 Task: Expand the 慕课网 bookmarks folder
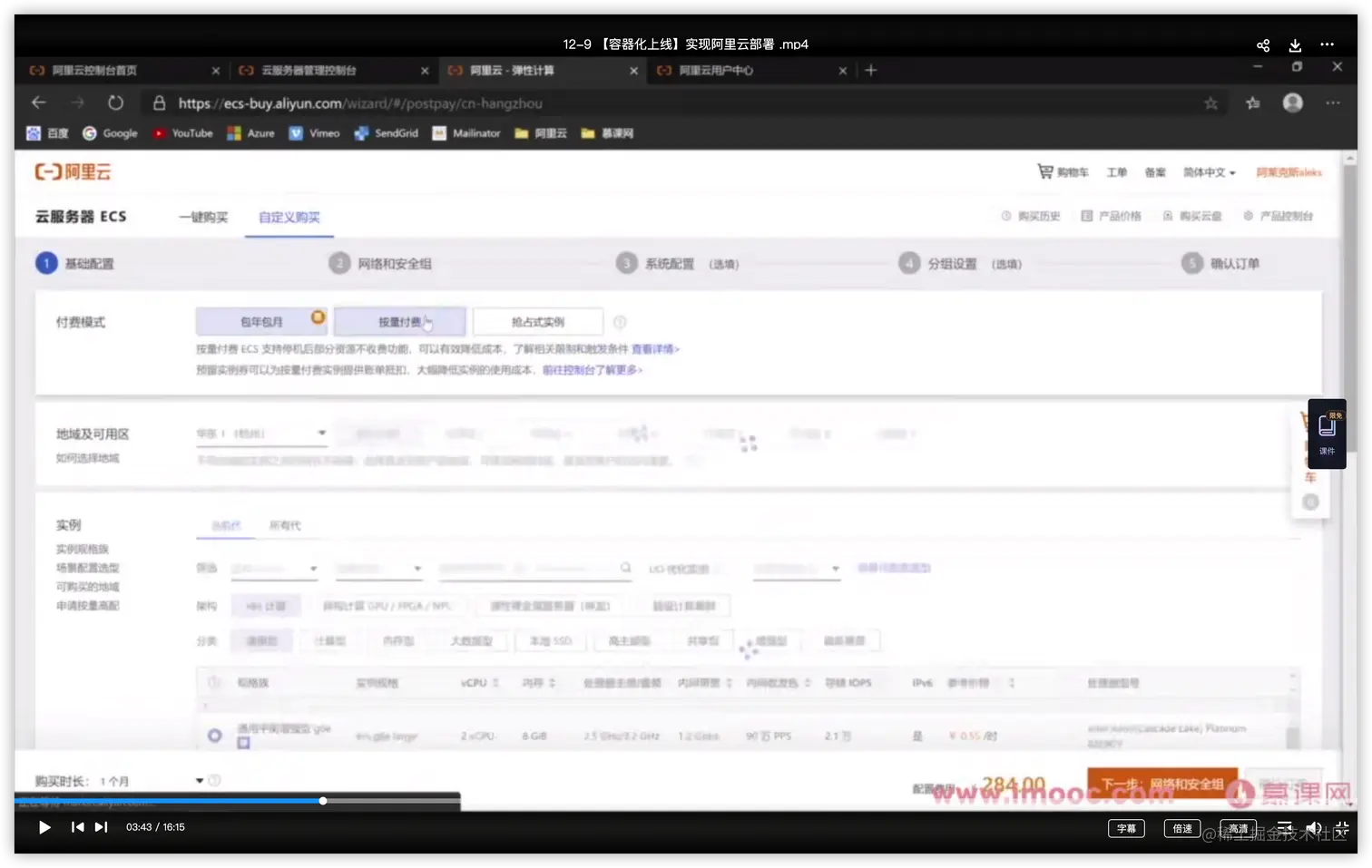607,133
